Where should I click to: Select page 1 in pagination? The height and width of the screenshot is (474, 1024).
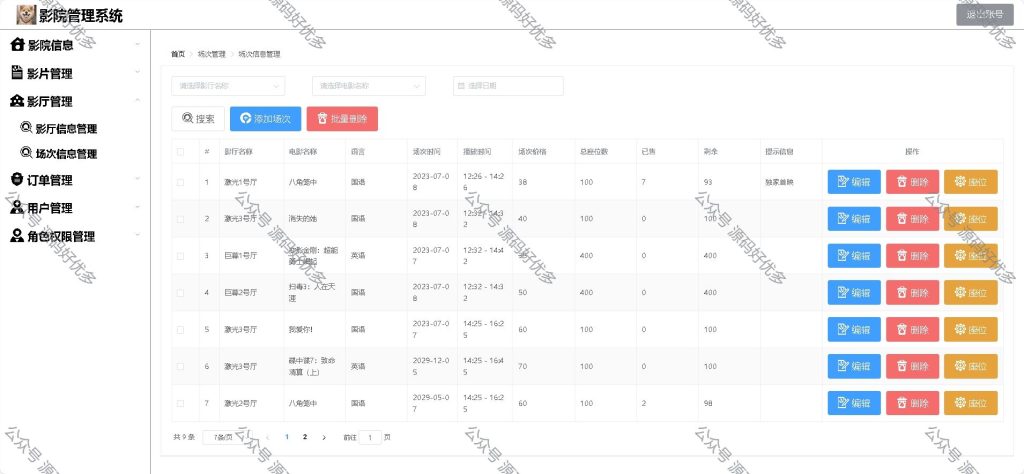coord(287,437)
